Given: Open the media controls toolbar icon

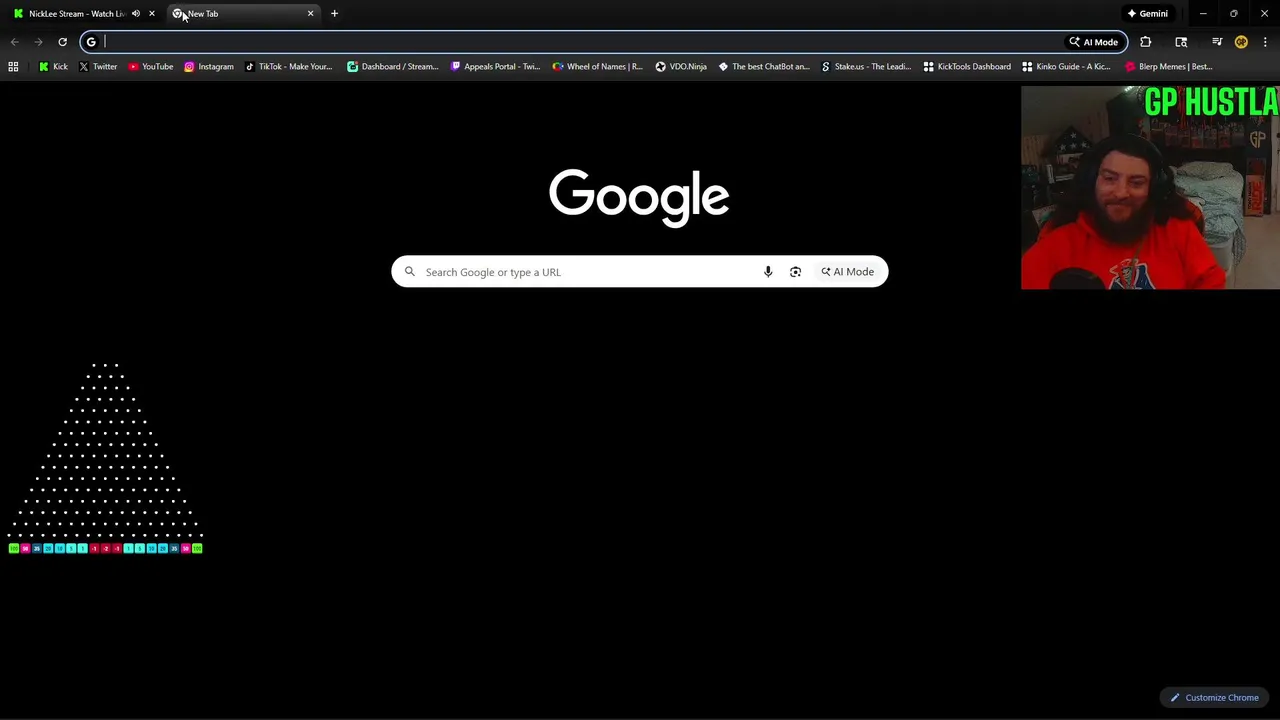Looking at the screenshot, I should (1217, 42).
